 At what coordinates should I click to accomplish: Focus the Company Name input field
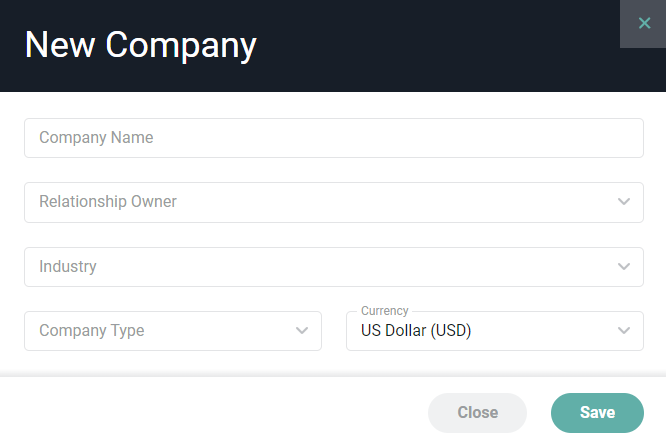click(333, 138)
